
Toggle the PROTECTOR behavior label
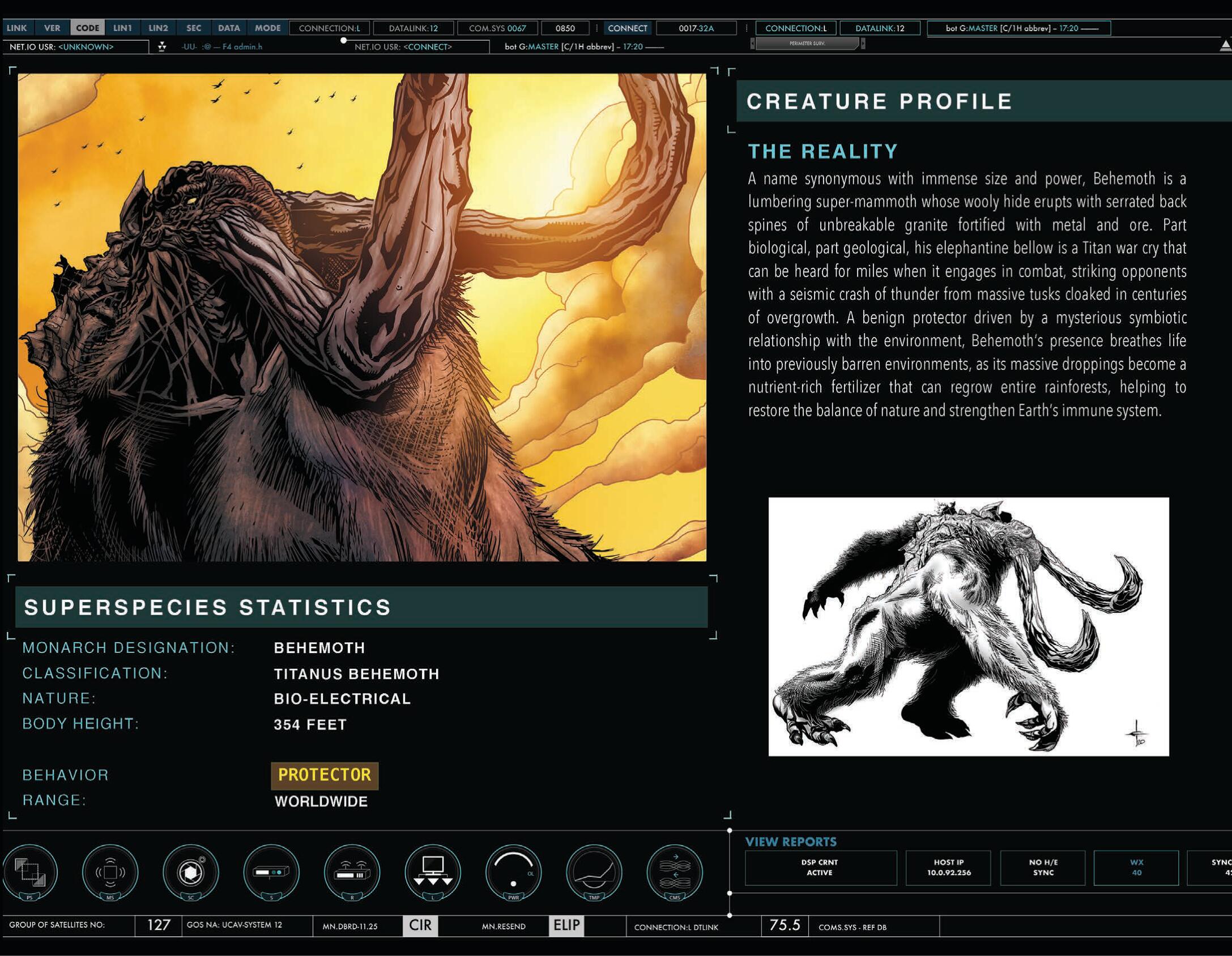325,774
